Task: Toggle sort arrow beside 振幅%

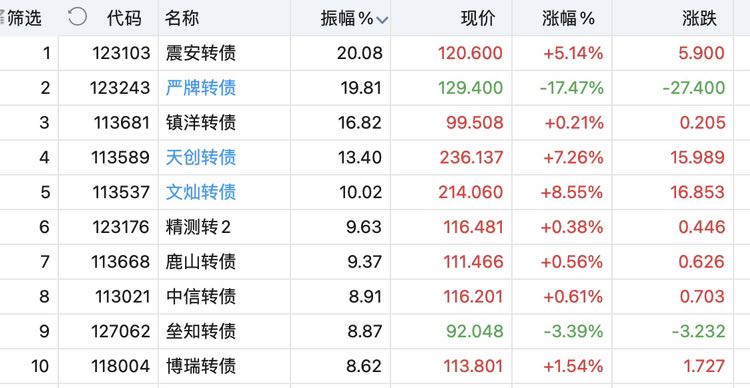Action: point(382,20)
